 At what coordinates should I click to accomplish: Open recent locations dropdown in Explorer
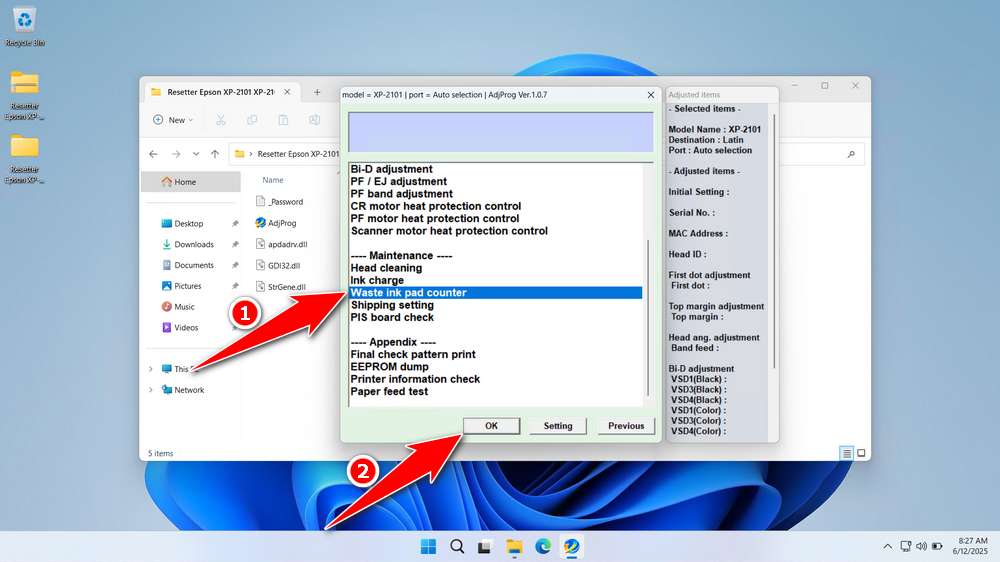pos(196,154)
